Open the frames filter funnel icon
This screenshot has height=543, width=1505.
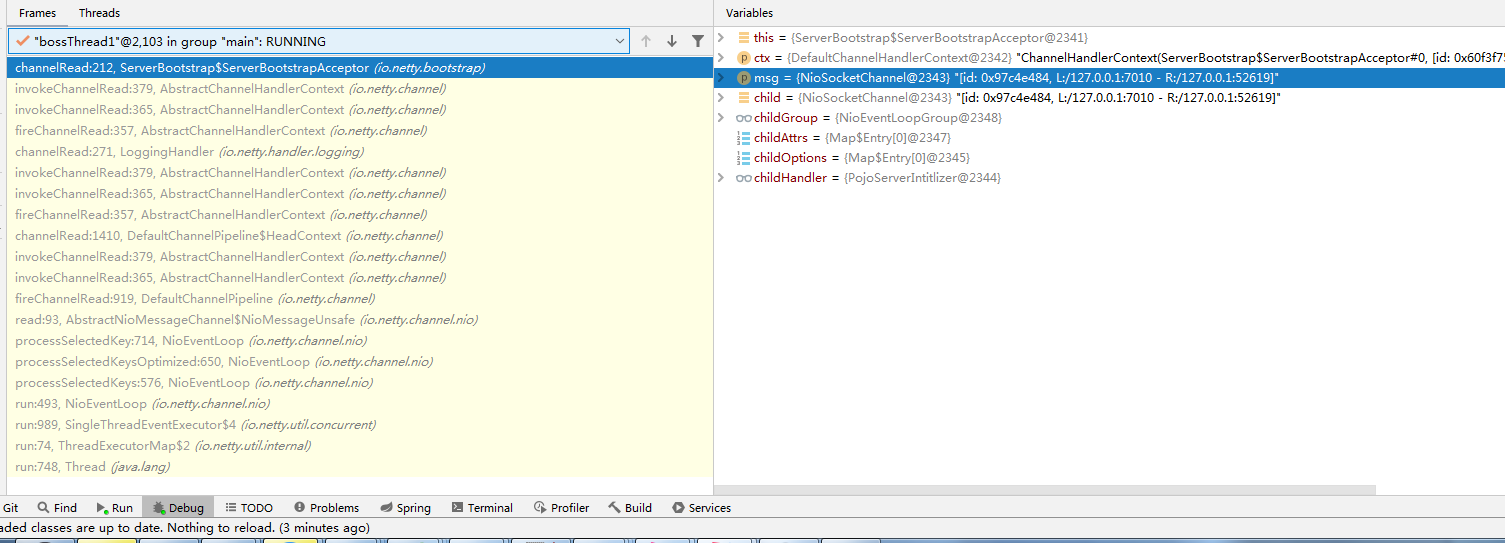tap(698, 41)
